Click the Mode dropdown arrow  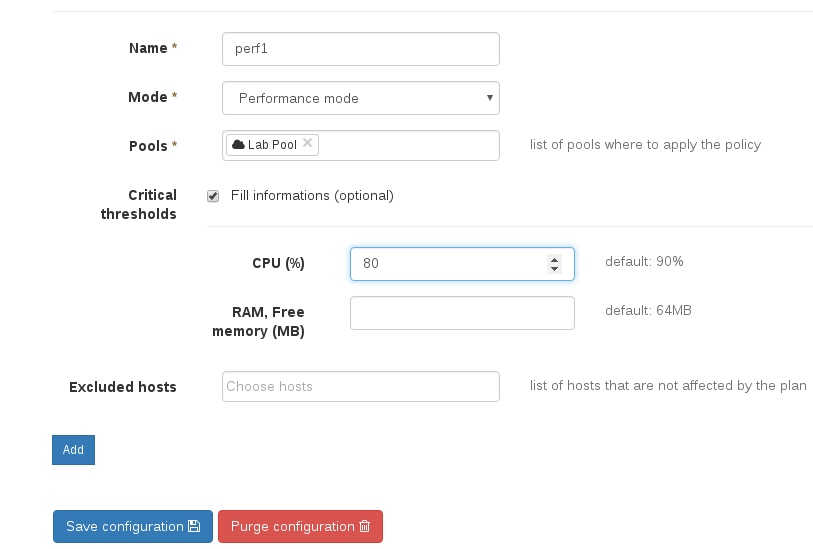[x=489, y=98]
